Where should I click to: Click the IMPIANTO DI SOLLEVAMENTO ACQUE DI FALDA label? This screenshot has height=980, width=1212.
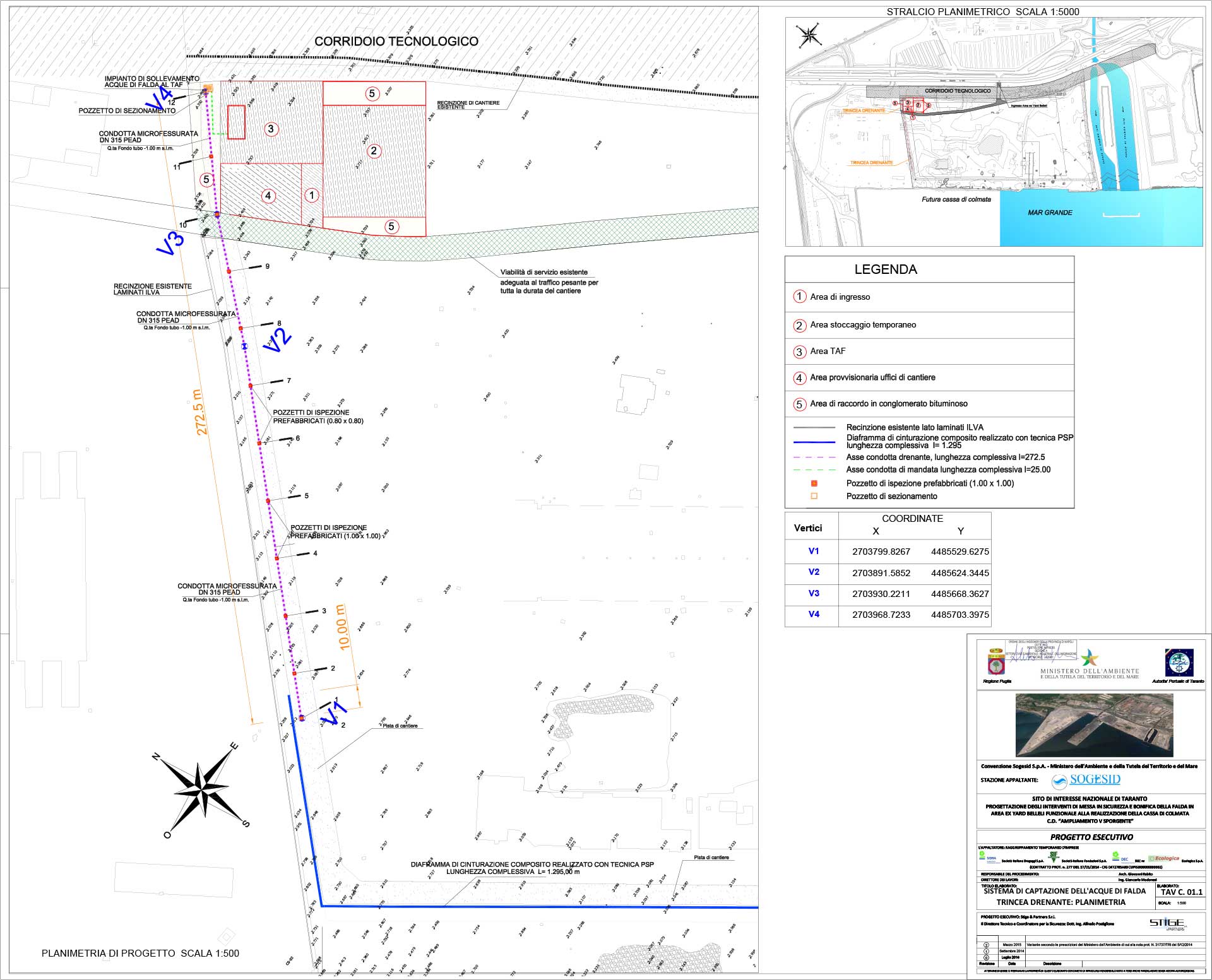(x=152, y=81)
